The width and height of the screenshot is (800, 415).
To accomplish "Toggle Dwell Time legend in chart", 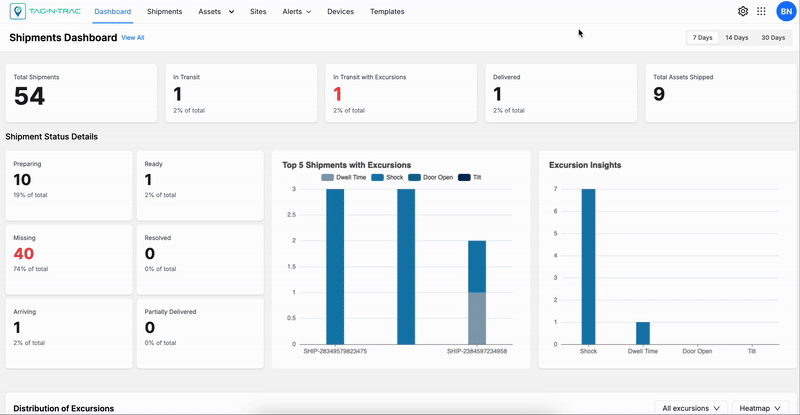I will pos(342,177).
